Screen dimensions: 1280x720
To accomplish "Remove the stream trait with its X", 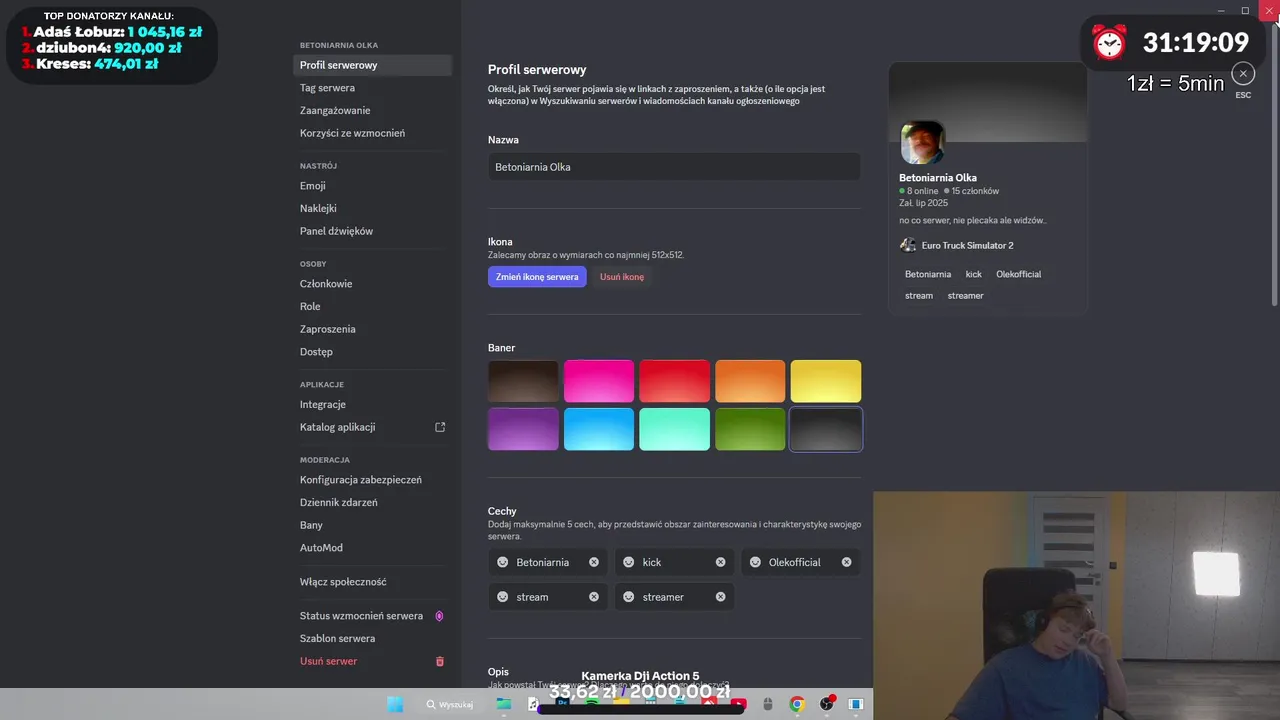I will 594,597.
